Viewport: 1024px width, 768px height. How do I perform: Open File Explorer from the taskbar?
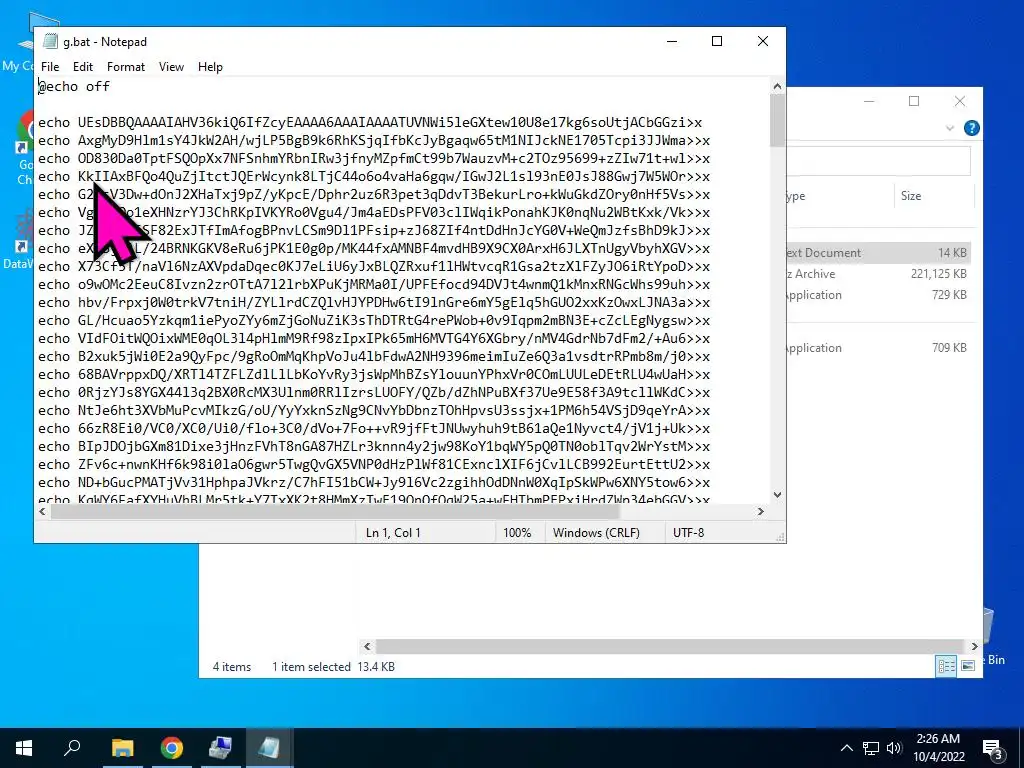[122, 748]
